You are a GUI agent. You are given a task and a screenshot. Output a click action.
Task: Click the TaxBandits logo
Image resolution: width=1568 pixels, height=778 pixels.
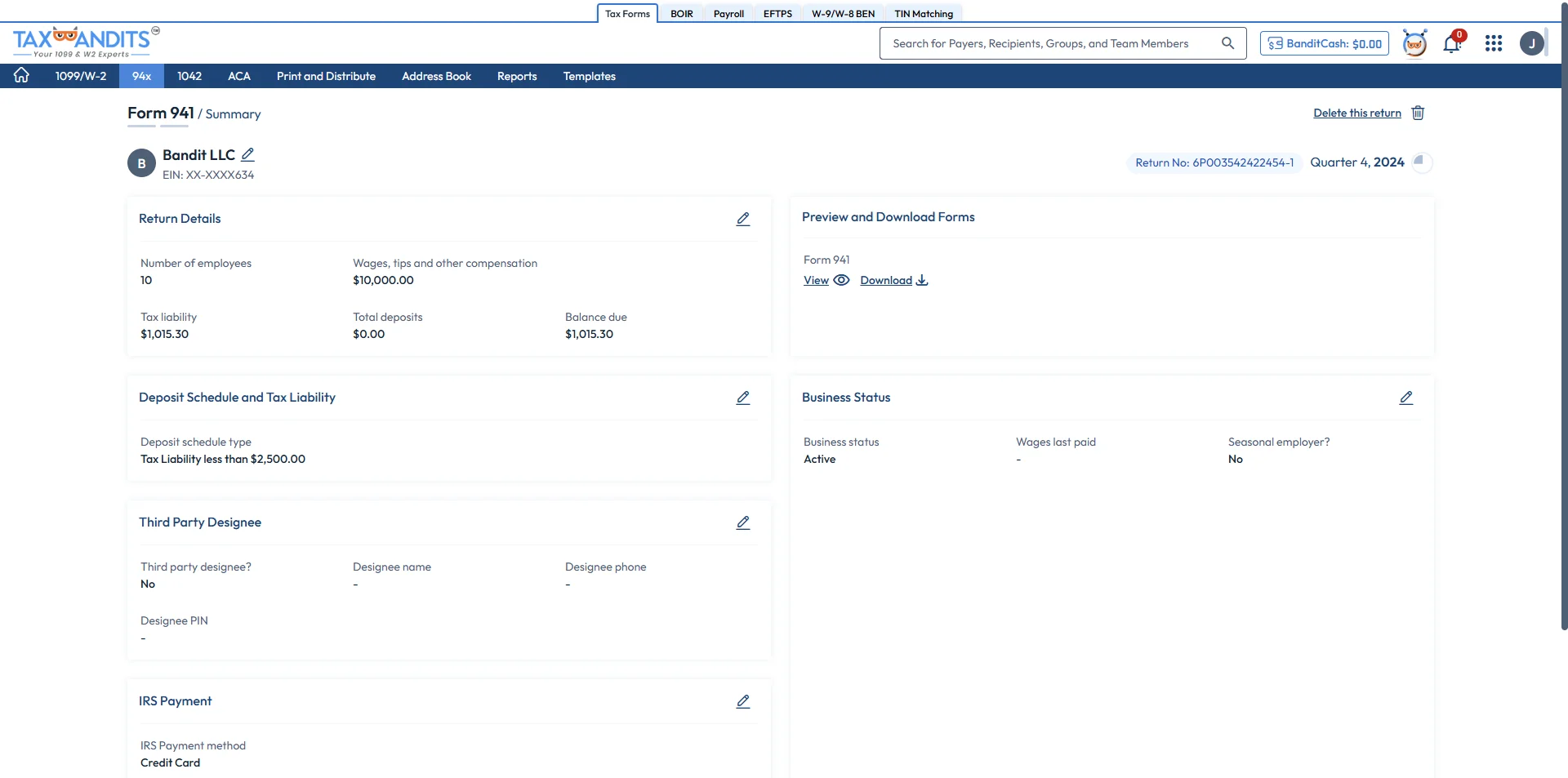[86, 42]
